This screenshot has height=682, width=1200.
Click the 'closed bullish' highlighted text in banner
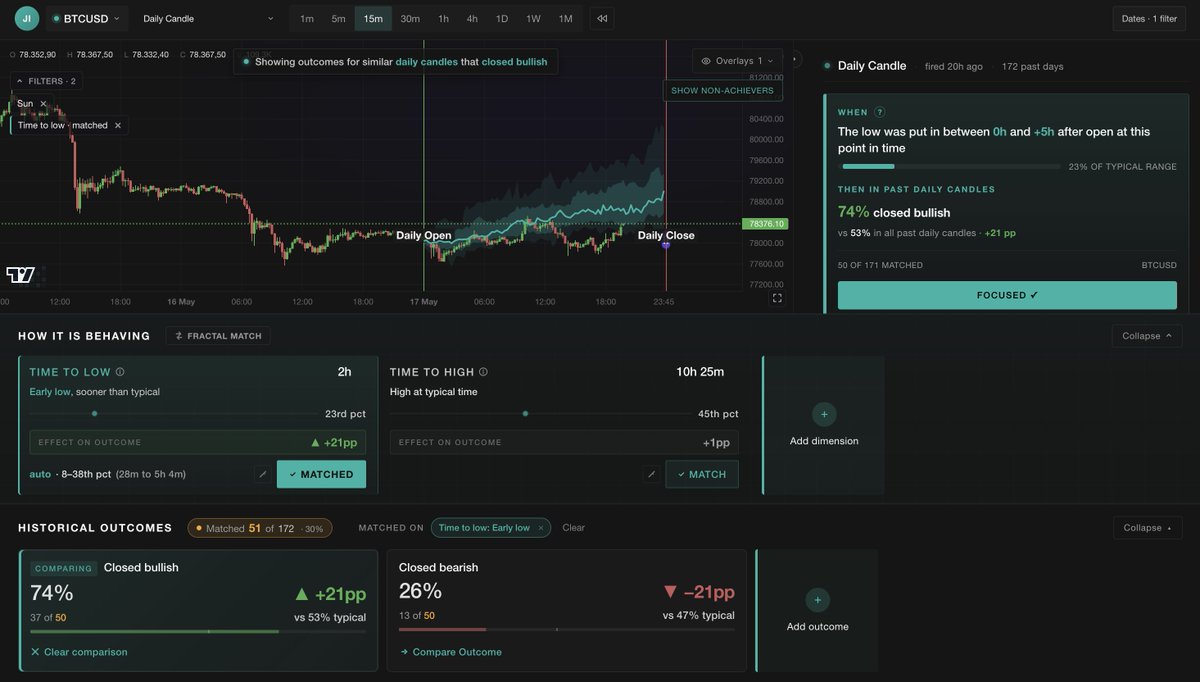point(514,62)
